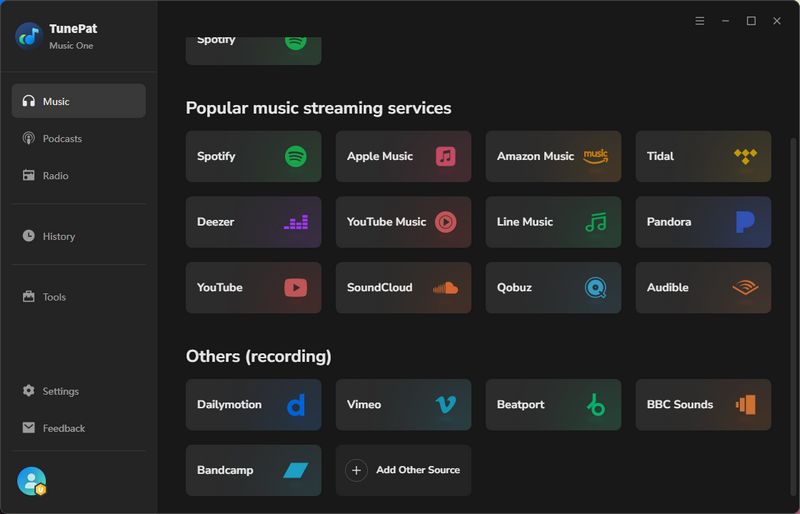Click the Radio icon in sidebar
Screen dimensions: 800x514
click(x=29, y=176)
